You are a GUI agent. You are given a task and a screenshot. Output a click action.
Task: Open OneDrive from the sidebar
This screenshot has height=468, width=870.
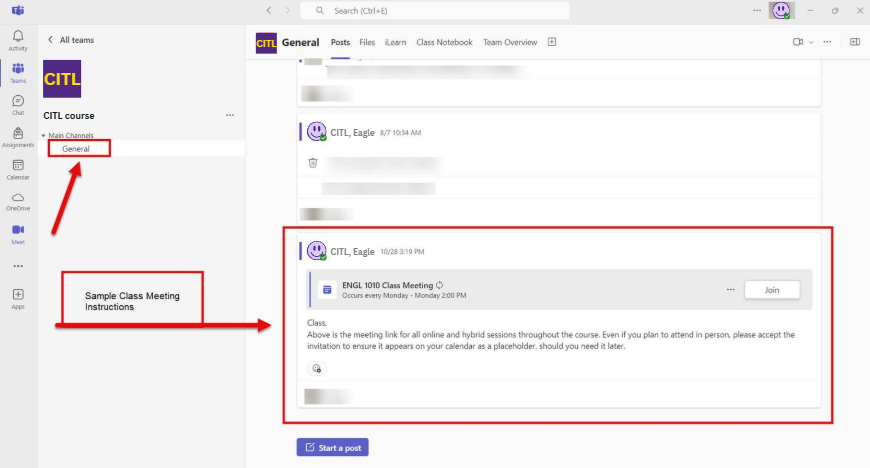(x=18, y=201)
